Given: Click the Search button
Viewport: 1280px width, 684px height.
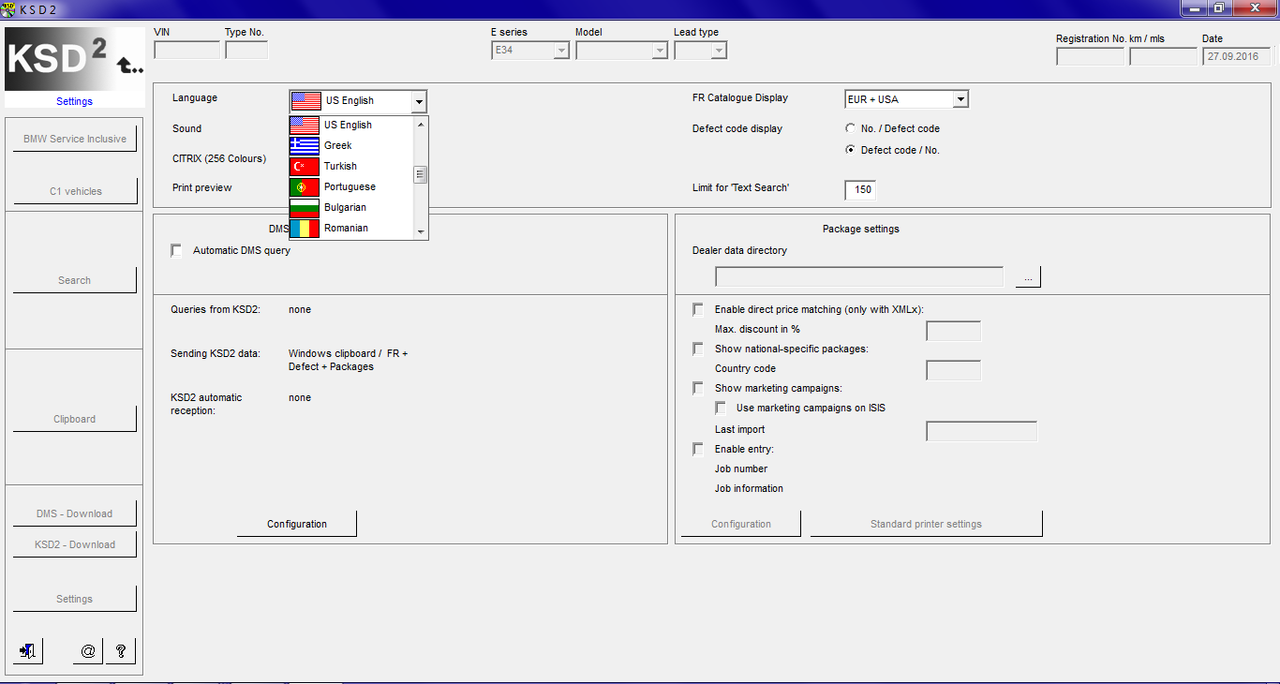Looking at the screenshot, I should coord(75,280).
